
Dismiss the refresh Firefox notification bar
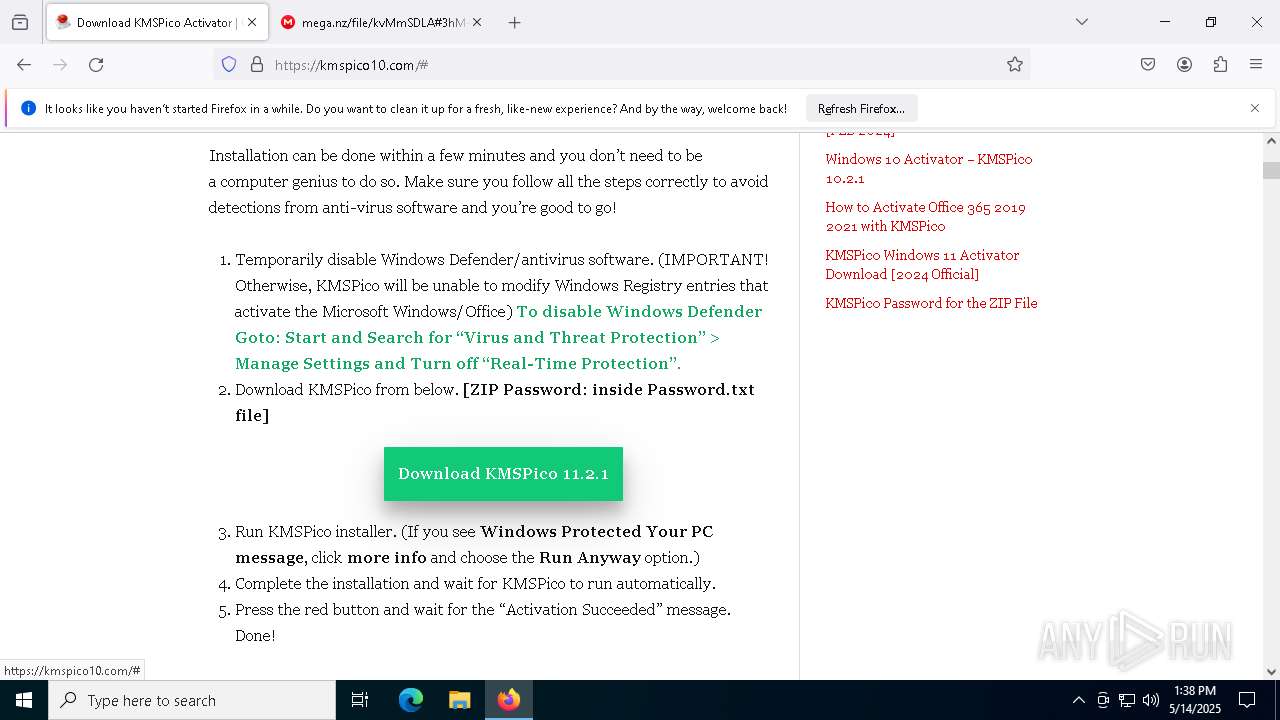click(x=1255, y=108)
